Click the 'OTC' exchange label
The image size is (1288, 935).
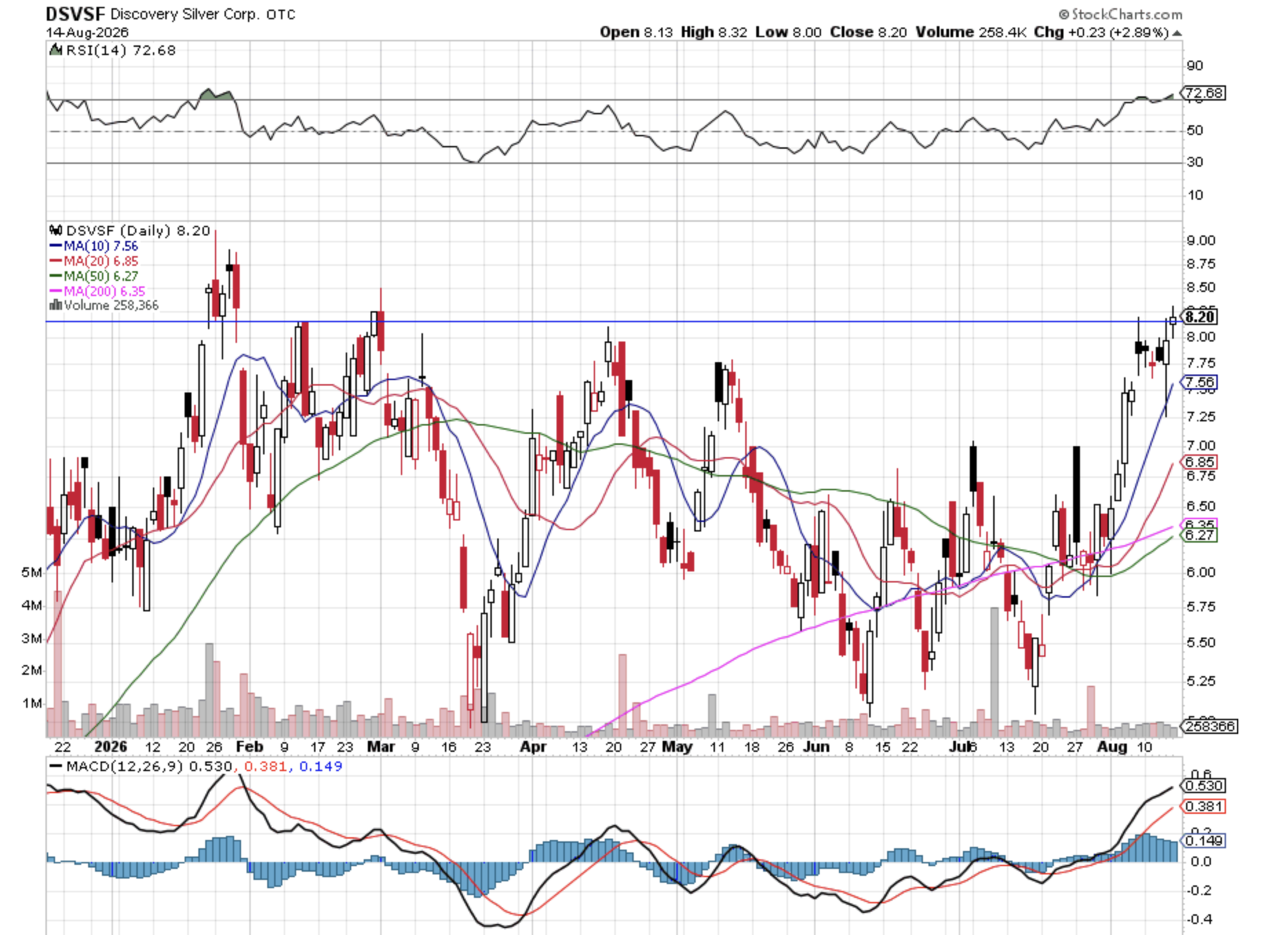click(281, 14)
